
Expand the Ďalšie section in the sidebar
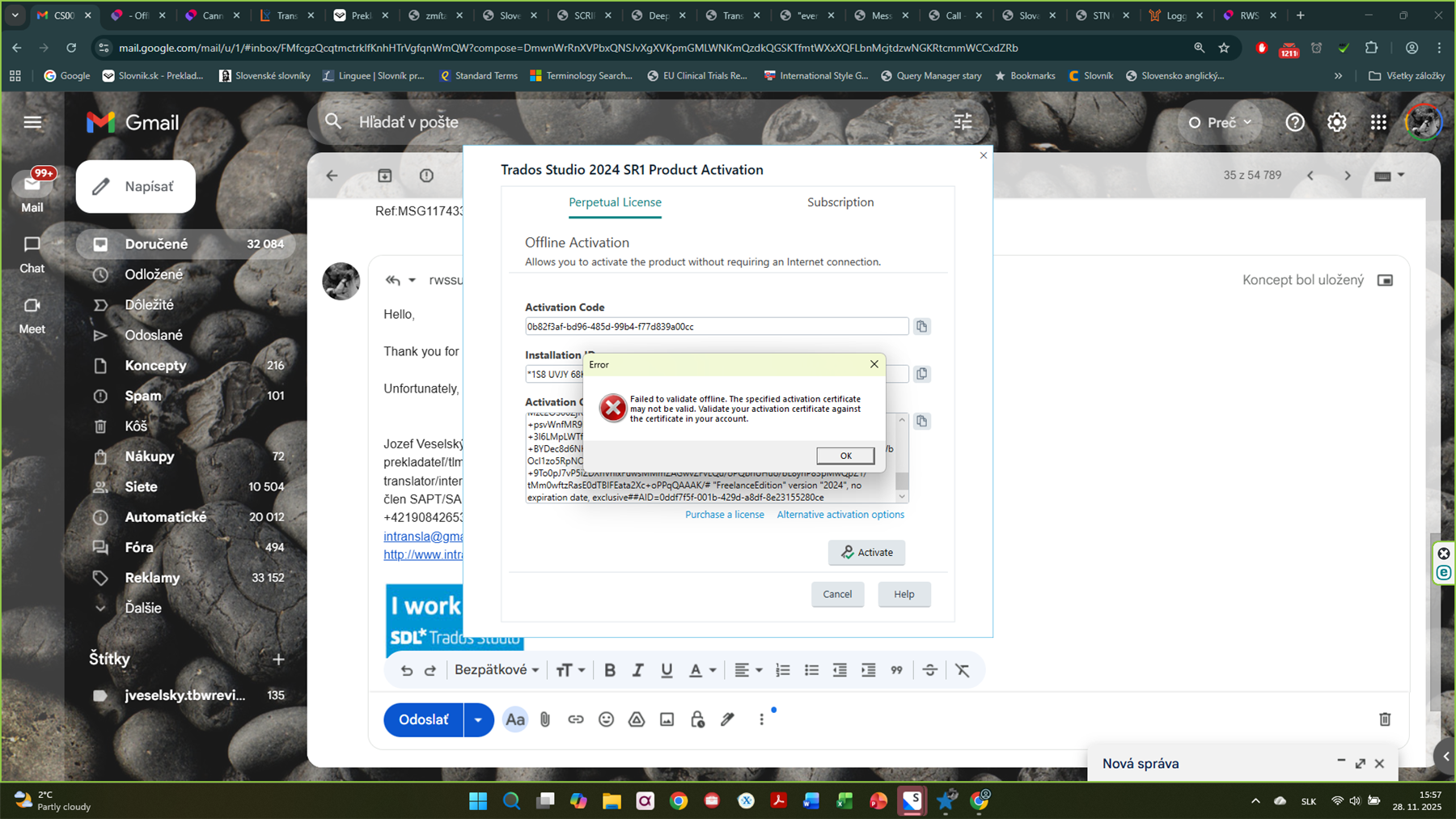(x=144, y=608)
